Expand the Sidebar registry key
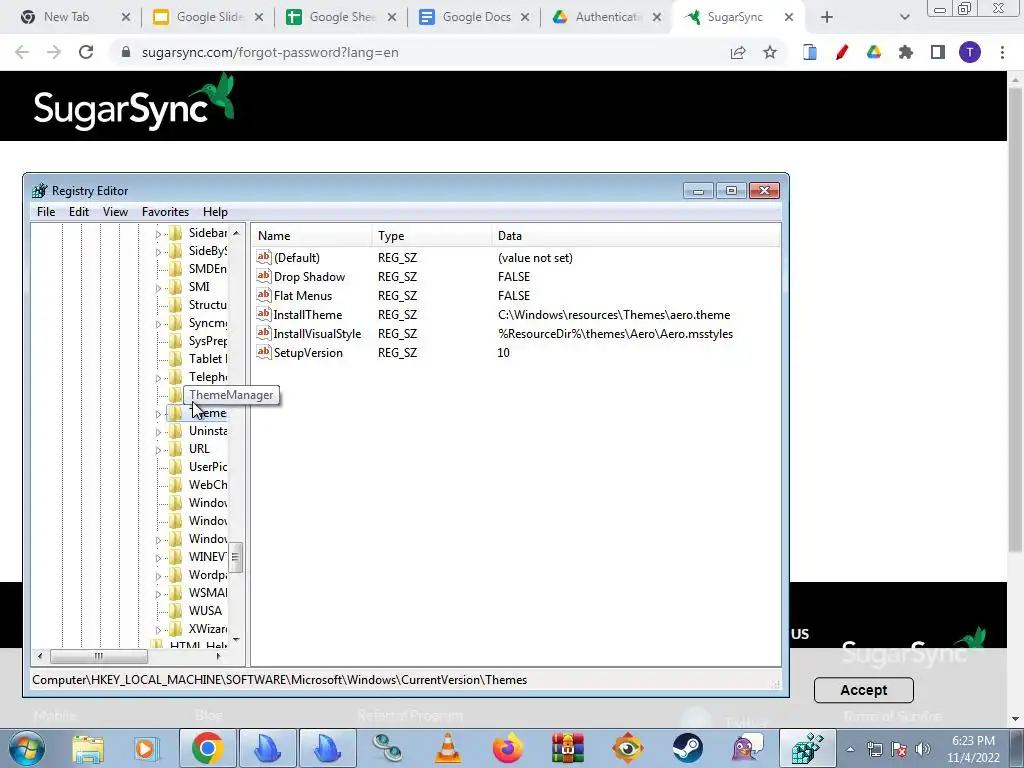Viewport: 1024px width, 768px height. [x=158, y=234]
